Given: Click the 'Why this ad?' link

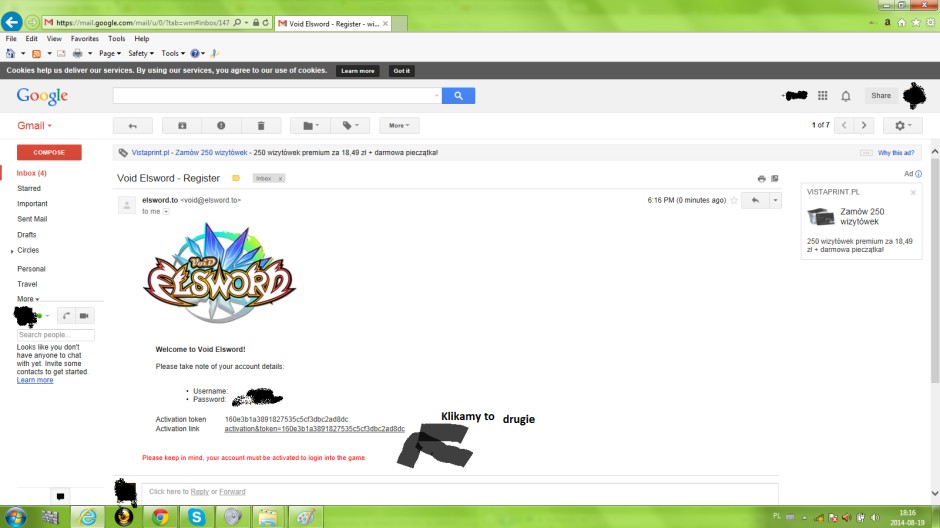Looking at the screenshot, I should (896, 153).
